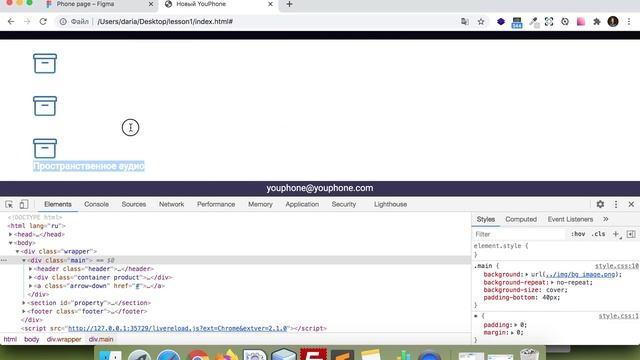Click the Styles Filter input field
Screen dimensions: 640x360
[x=519, y=234]
